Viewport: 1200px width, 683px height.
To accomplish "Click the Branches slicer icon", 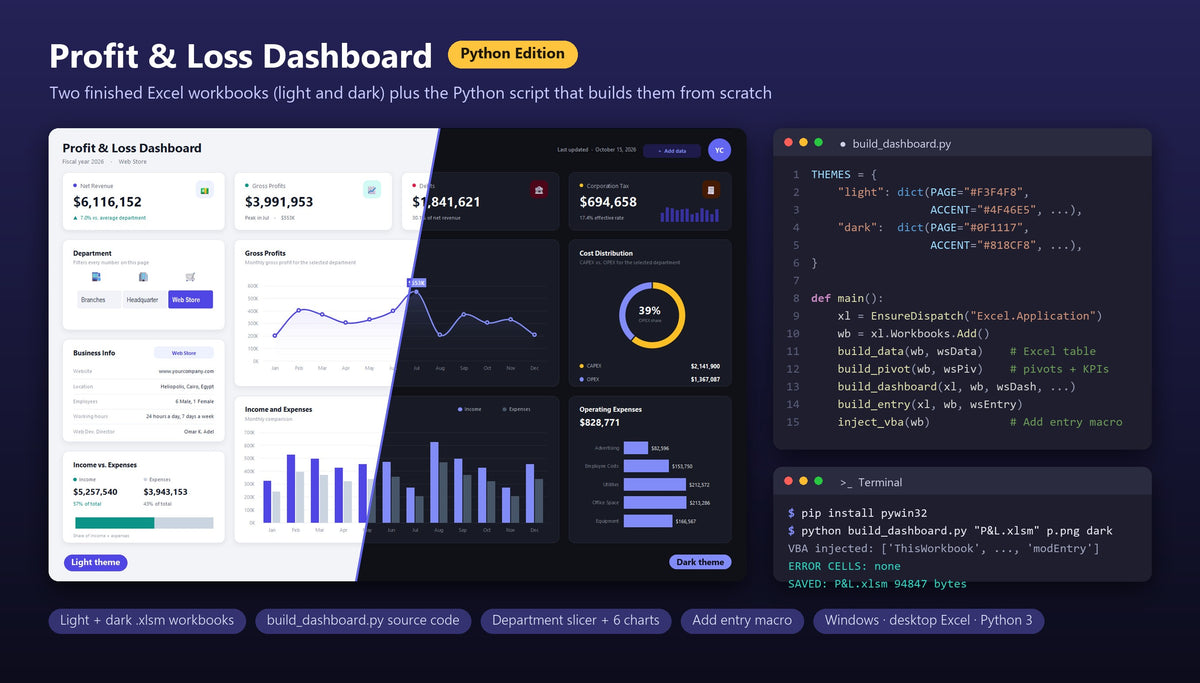I will pos(97,277).
